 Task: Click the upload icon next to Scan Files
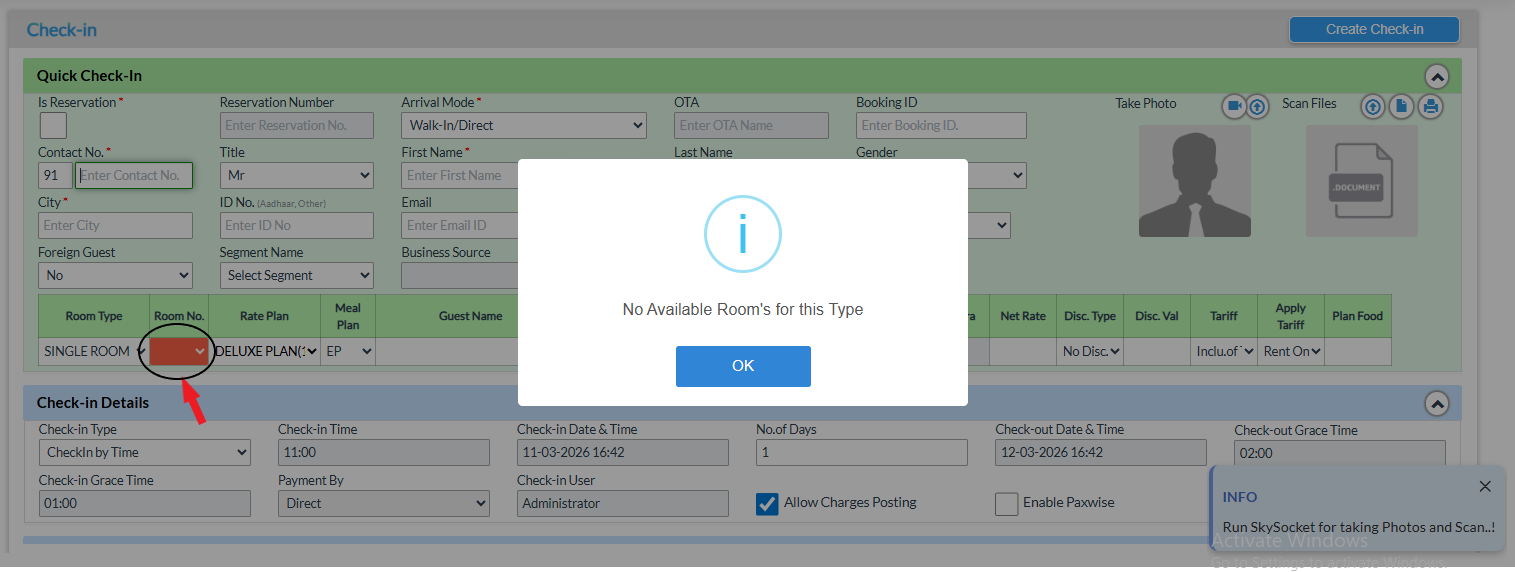click(x=1373, y=106)
